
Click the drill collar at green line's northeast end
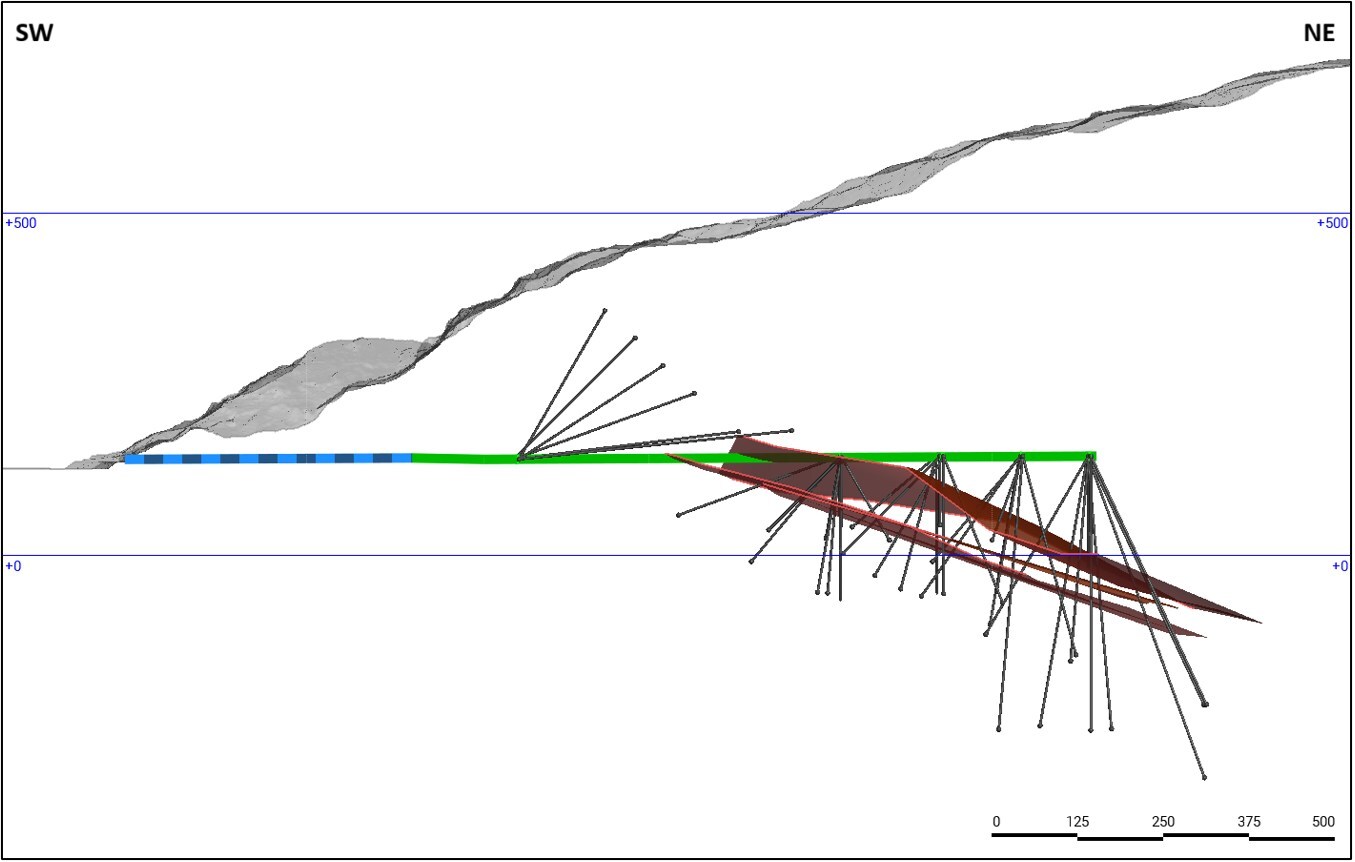(1089, 457)
